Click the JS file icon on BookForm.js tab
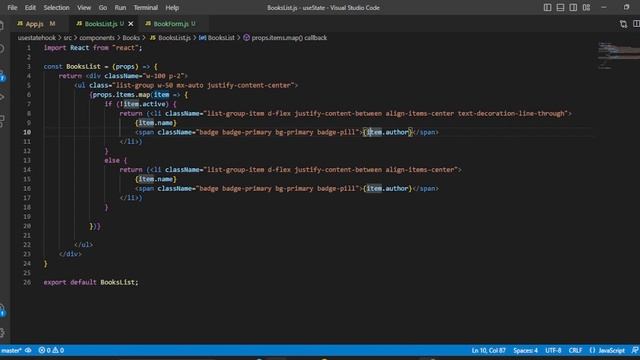Image resolution: width=640 pixels, height=360 pixels. (148, 24)
